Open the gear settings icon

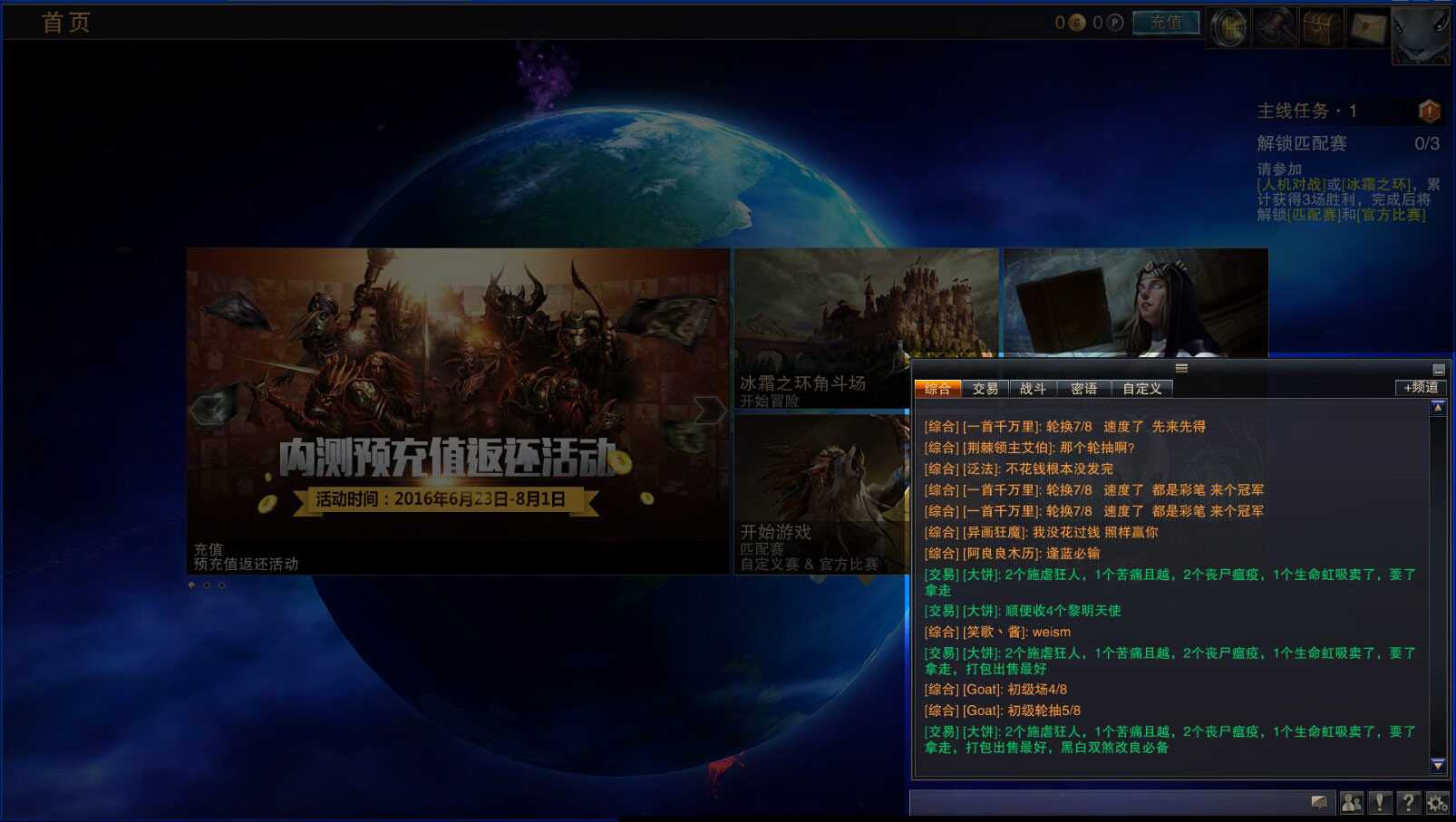pos(1437,802)
